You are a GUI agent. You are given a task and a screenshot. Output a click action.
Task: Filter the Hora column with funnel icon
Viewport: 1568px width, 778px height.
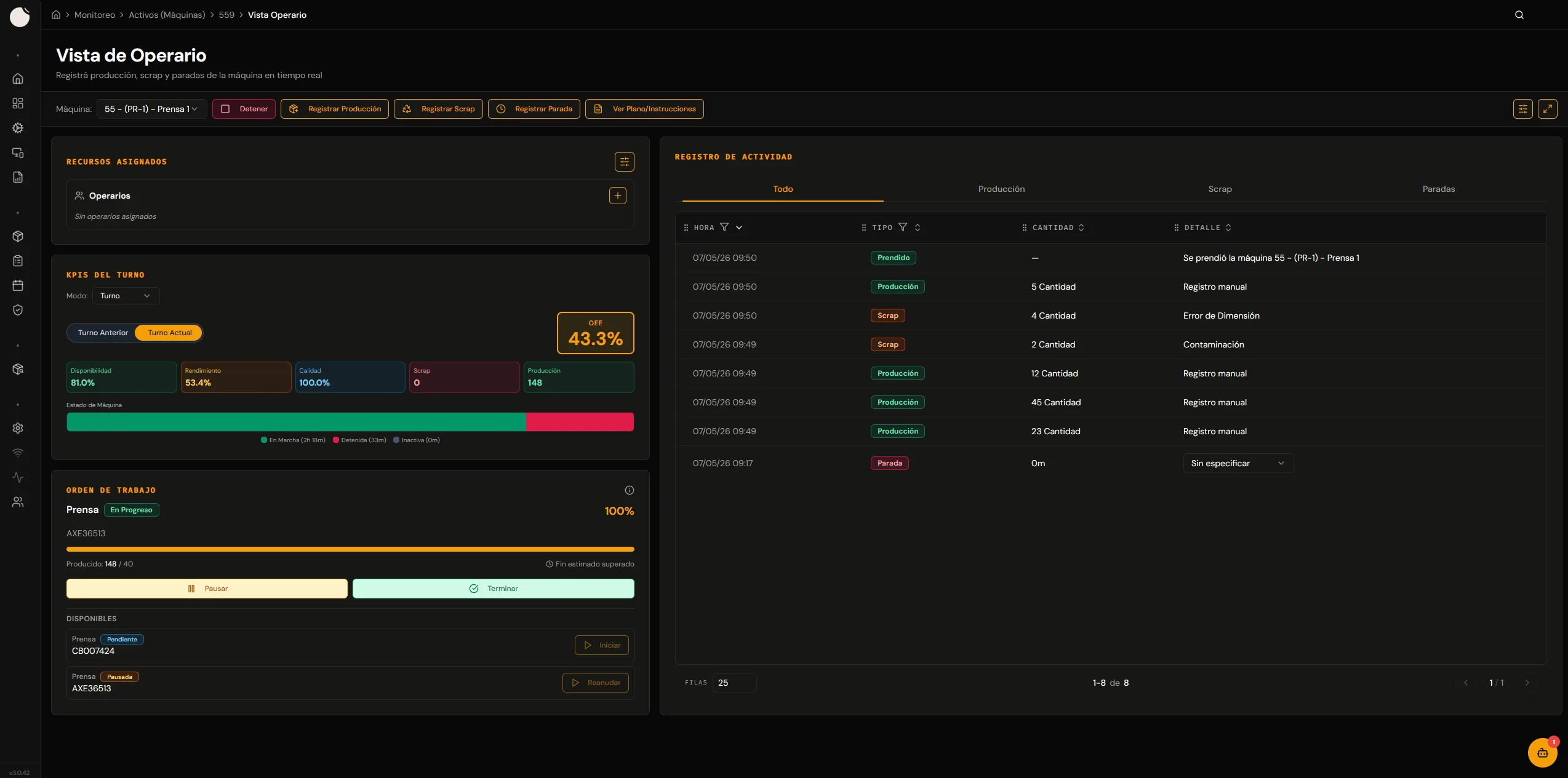[724, 227]
